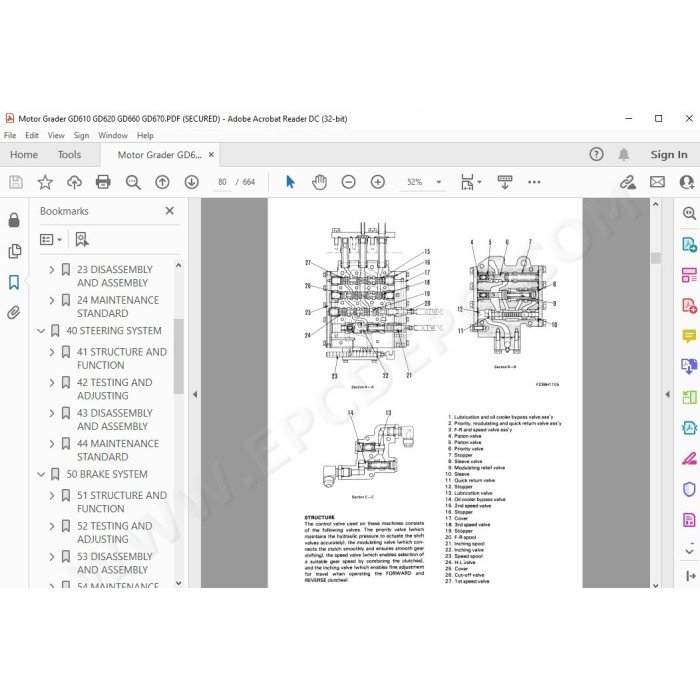Screen dimensions: 700x700
Task: Print the document
Action: pos(103,182)
